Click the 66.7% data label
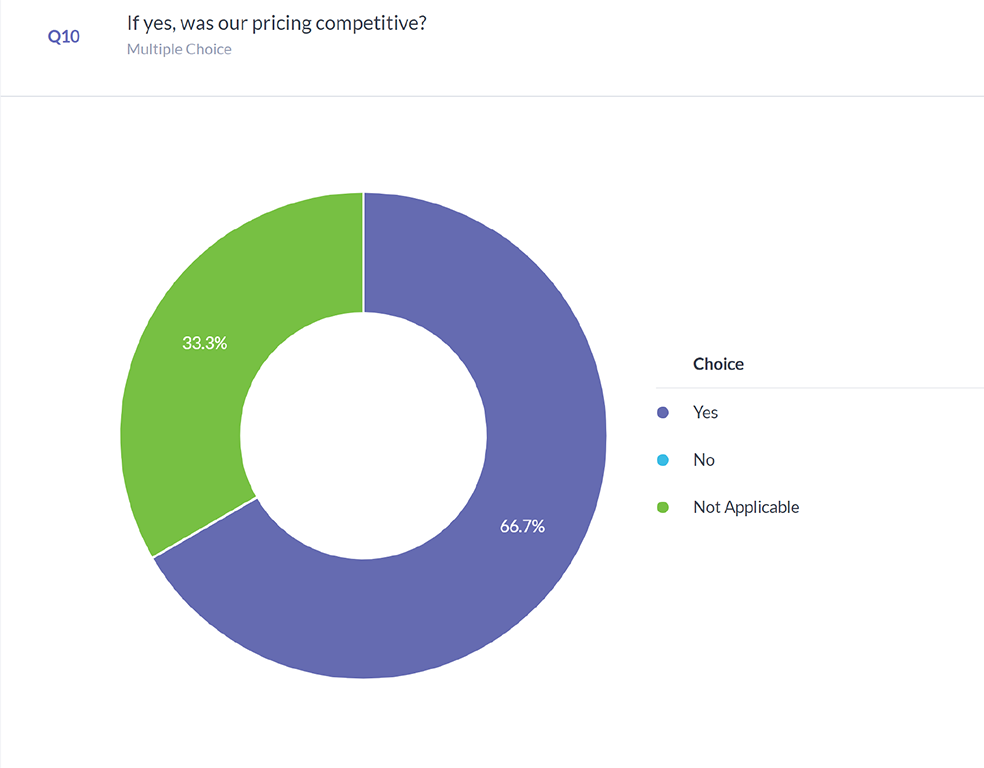 (x=522, y=526)
